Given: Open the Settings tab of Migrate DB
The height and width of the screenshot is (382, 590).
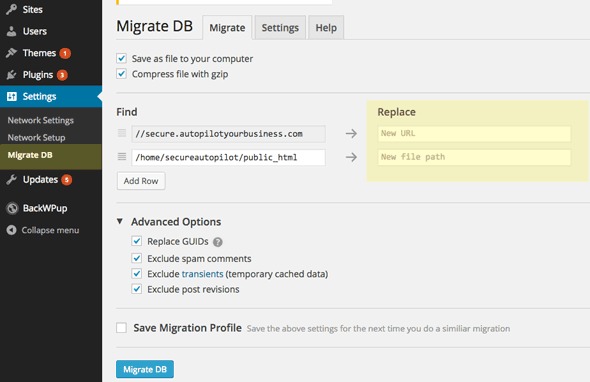Looking at the screenshot, I should click(280, 27).
